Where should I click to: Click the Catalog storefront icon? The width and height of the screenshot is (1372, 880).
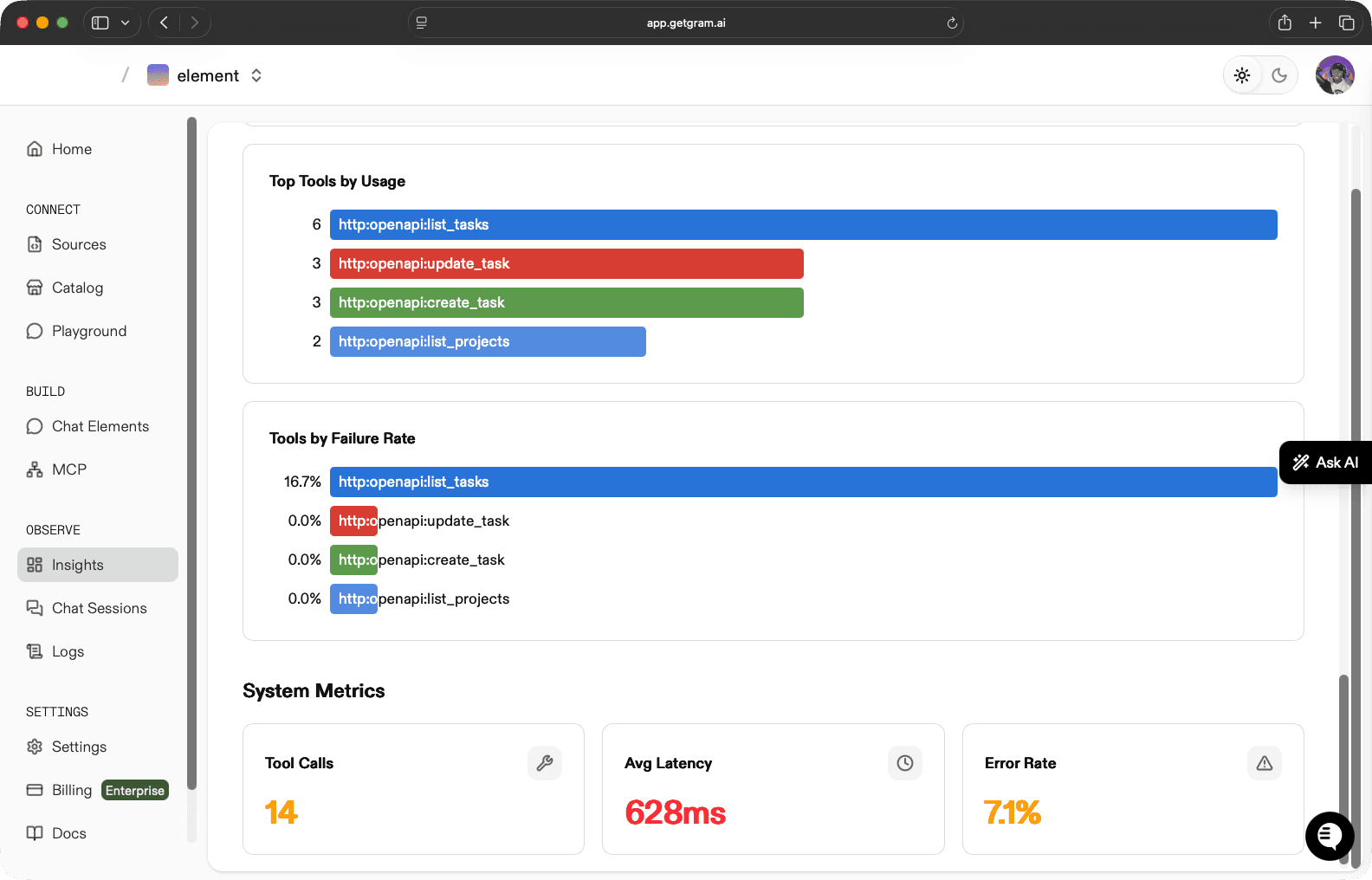[35, 288]
